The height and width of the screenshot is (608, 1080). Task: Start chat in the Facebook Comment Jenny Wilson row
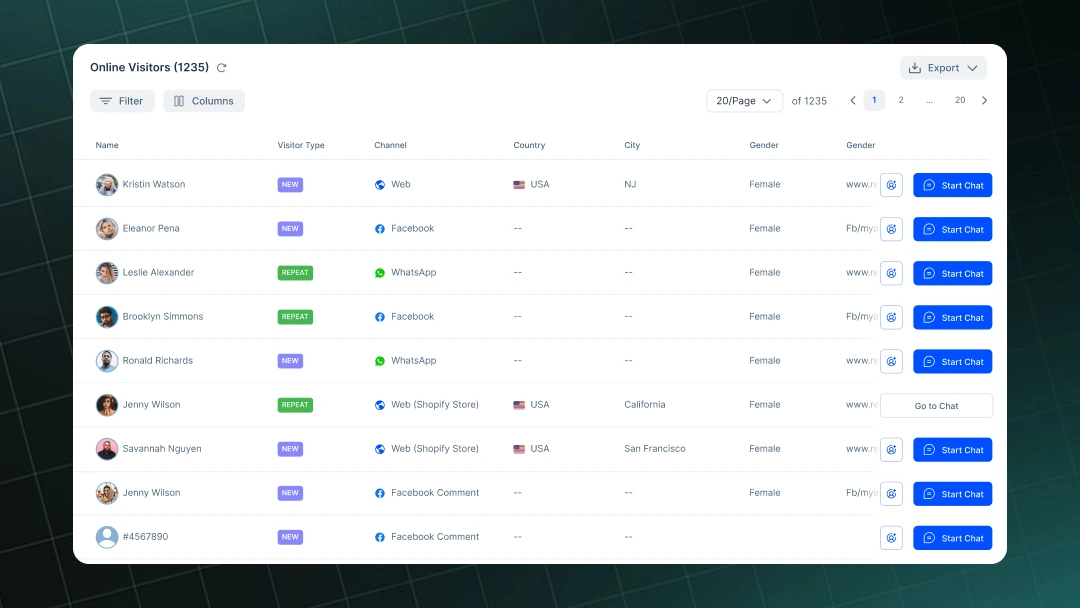click(x=953, y=494)
